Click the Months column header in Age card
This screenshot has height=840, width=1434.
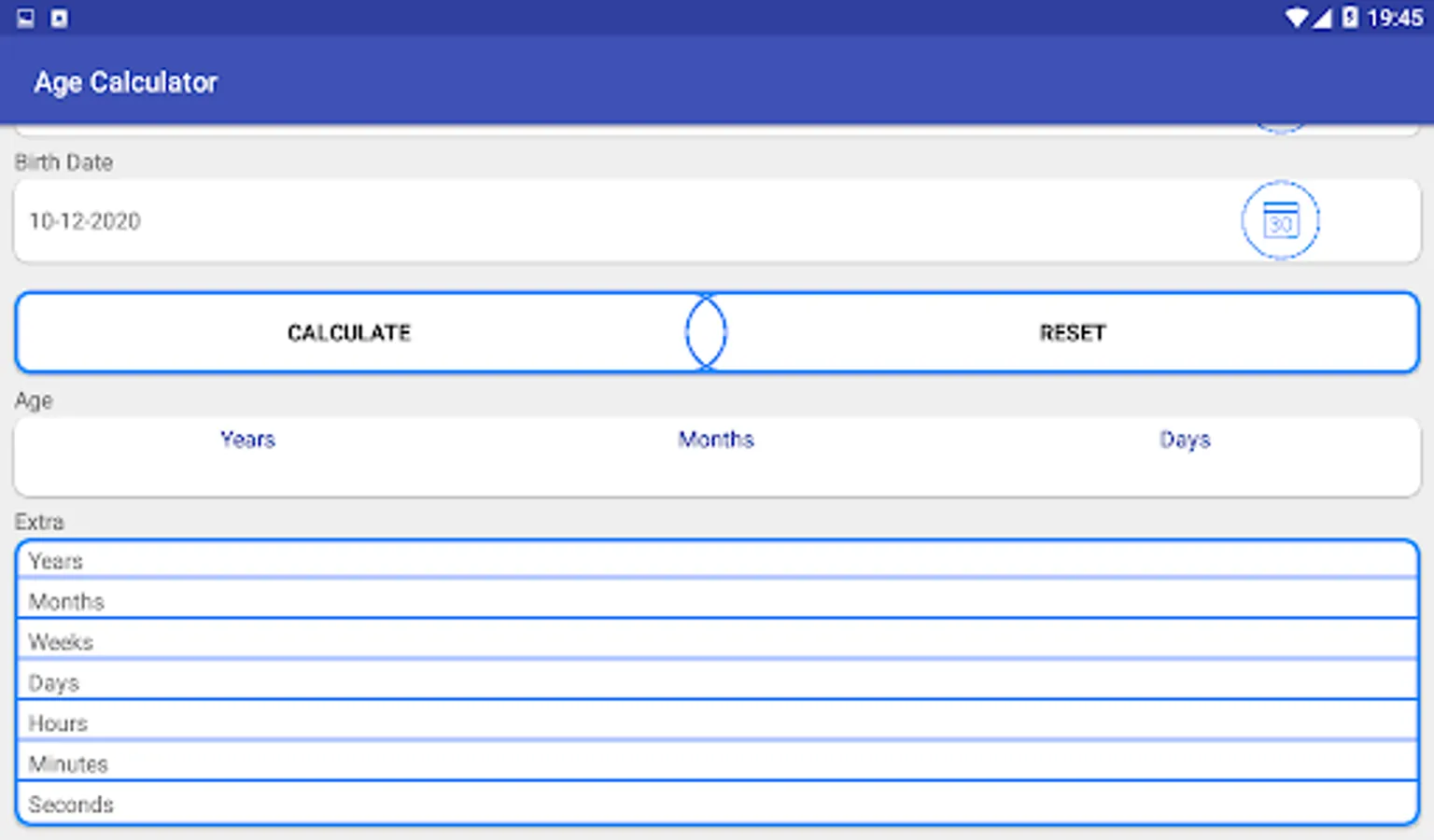716,440
